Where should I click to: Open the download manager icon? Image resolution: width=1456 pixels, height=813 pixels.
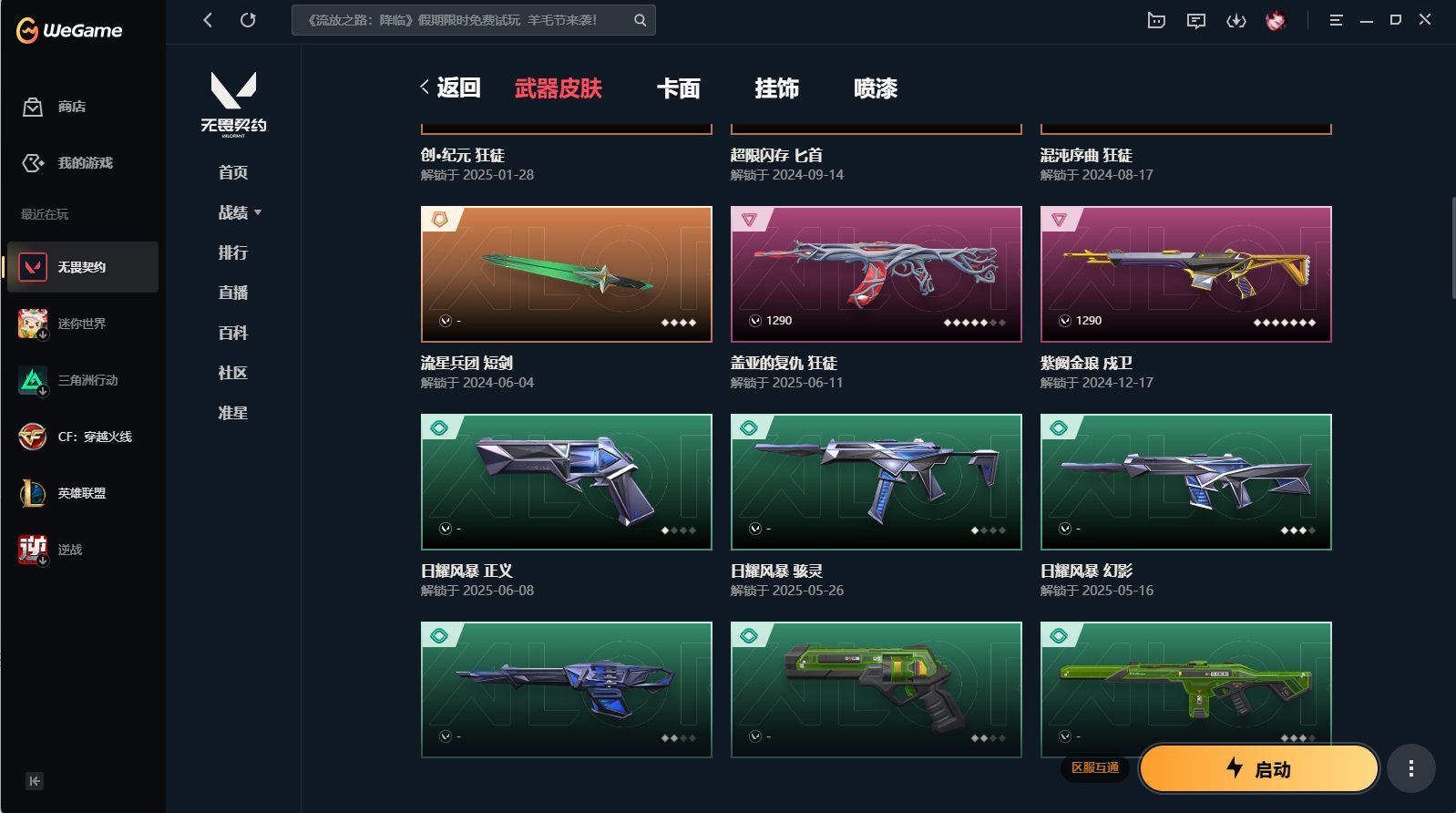pyautogui.click(x=1236, y=20)
